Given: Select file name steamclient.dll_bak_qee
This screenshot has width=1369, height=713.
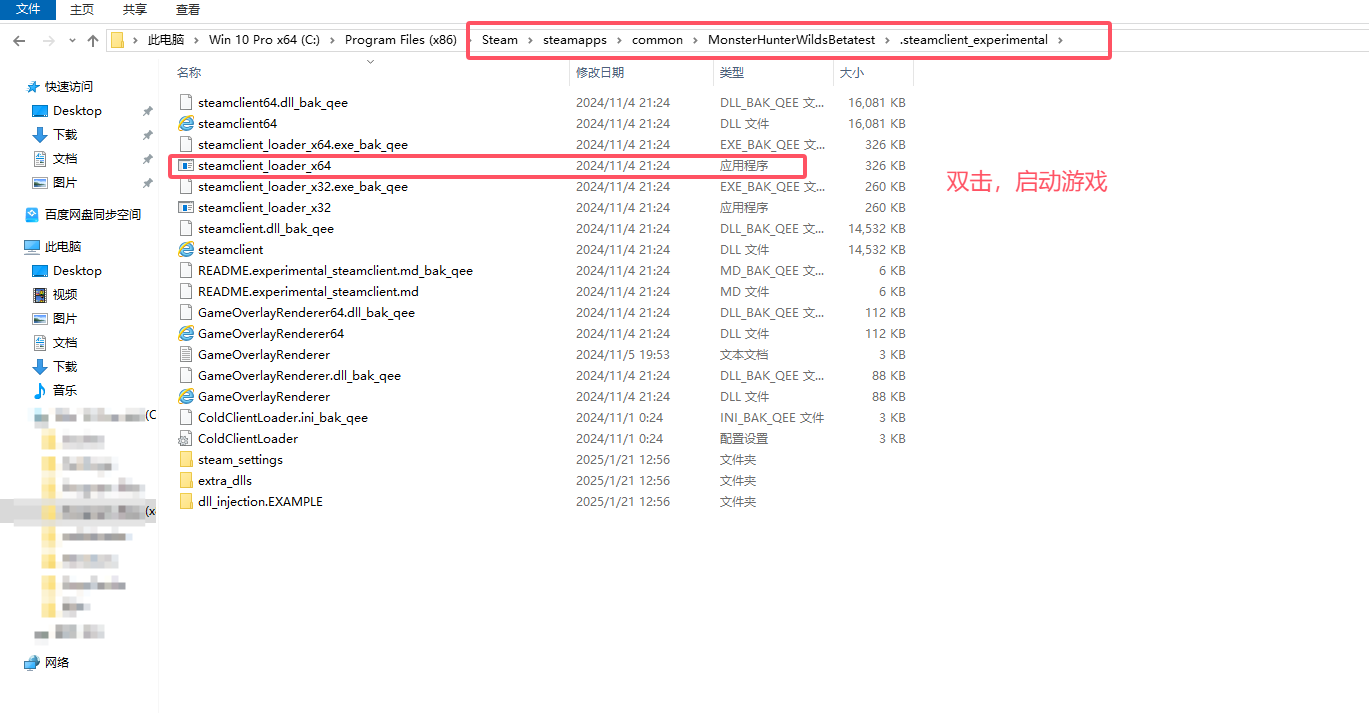Looking at the screenshot, I should 266,229.
